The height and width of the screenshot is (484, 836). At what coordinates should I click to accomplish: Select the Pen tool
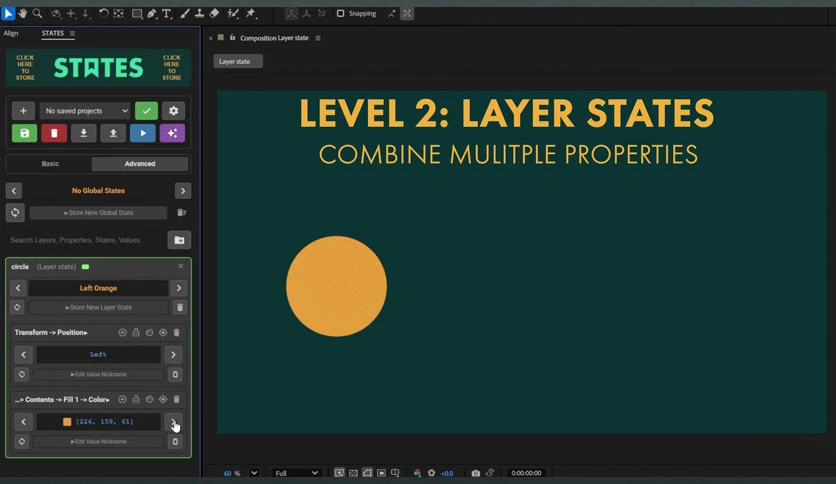tap(152, 13)
